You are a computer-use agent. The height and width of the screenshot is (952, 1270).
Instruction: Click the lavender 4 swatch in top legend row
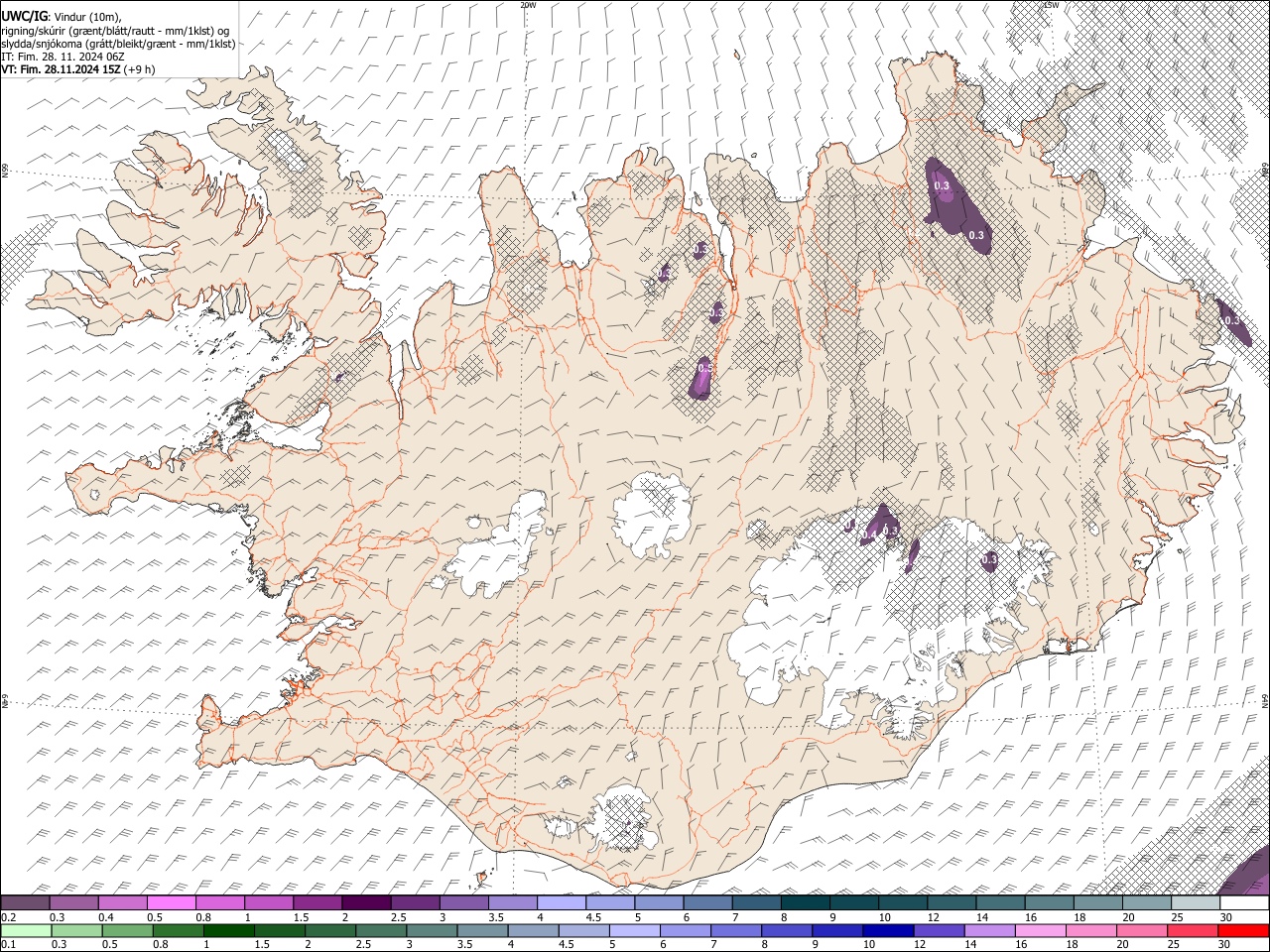pyautogui.click(x=562, y=903)
